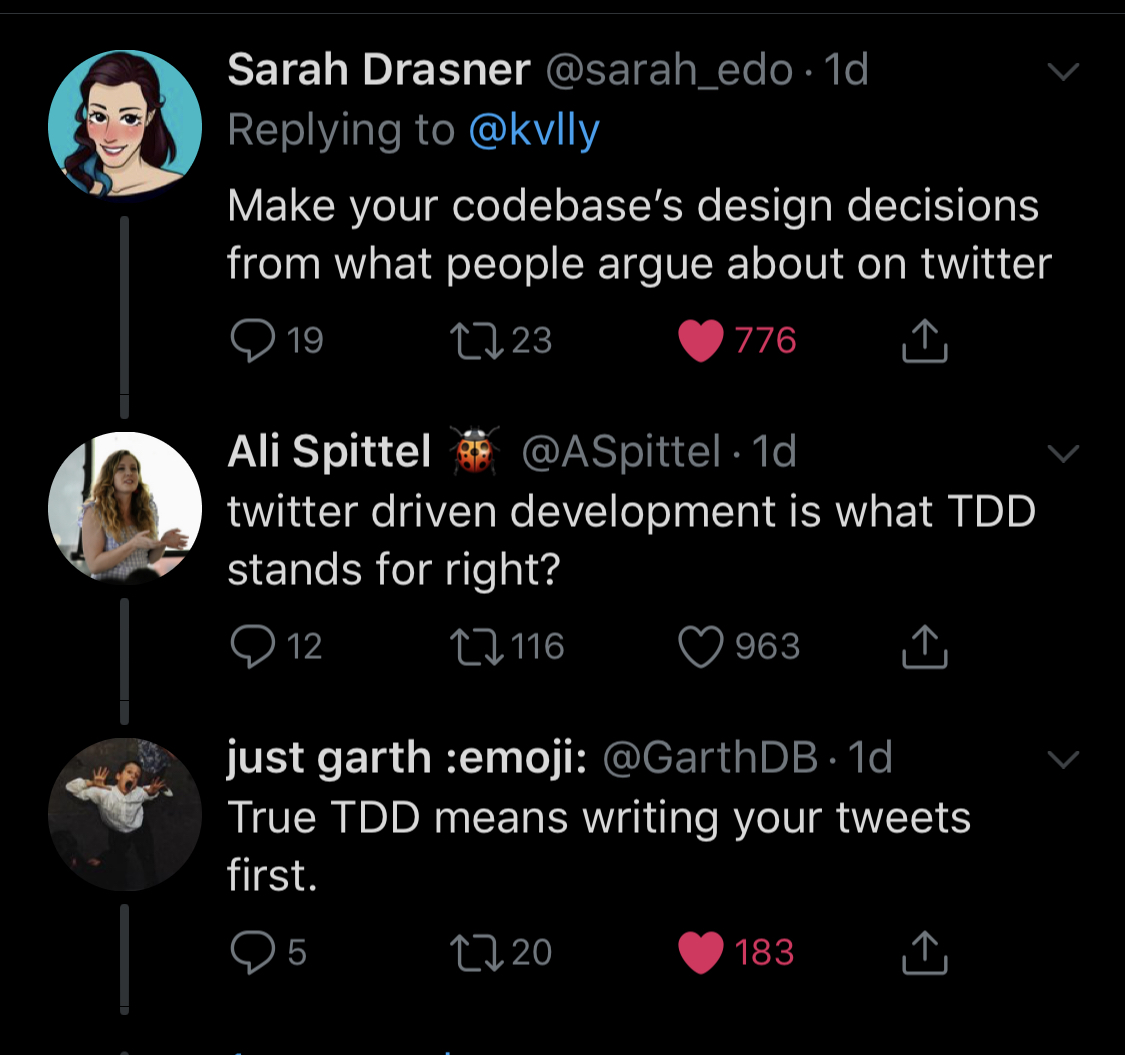Viewport: 1125px width, 1055px height.
Task: Unlike Sarah Drasner's tweet with 776 likes
Action: (x=701, y=341)
